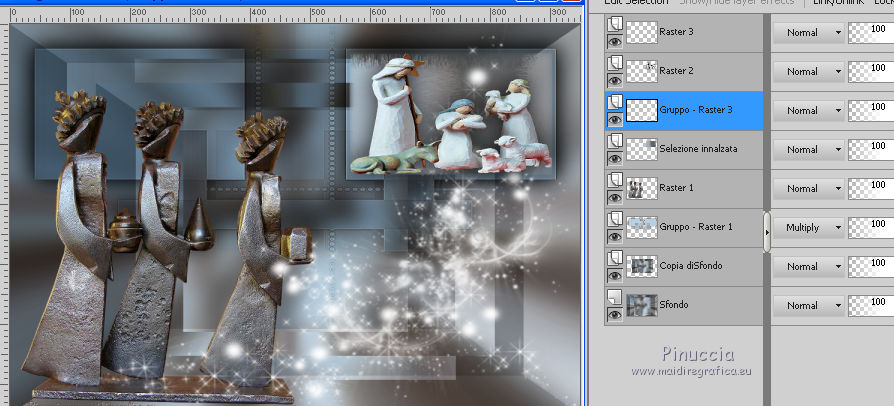The image size is (894, 406).
Task: Toggle the eye icon for Raster 1
Action: tap(615, 197)
